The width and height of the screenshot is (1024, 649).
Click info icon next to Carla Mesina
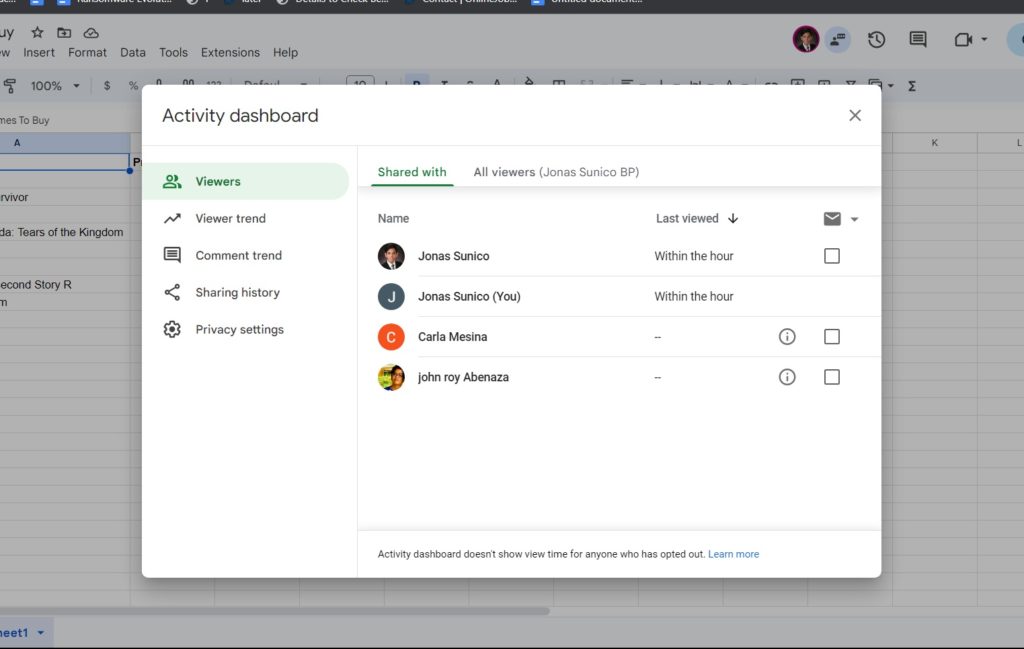(x=787, y=337)
